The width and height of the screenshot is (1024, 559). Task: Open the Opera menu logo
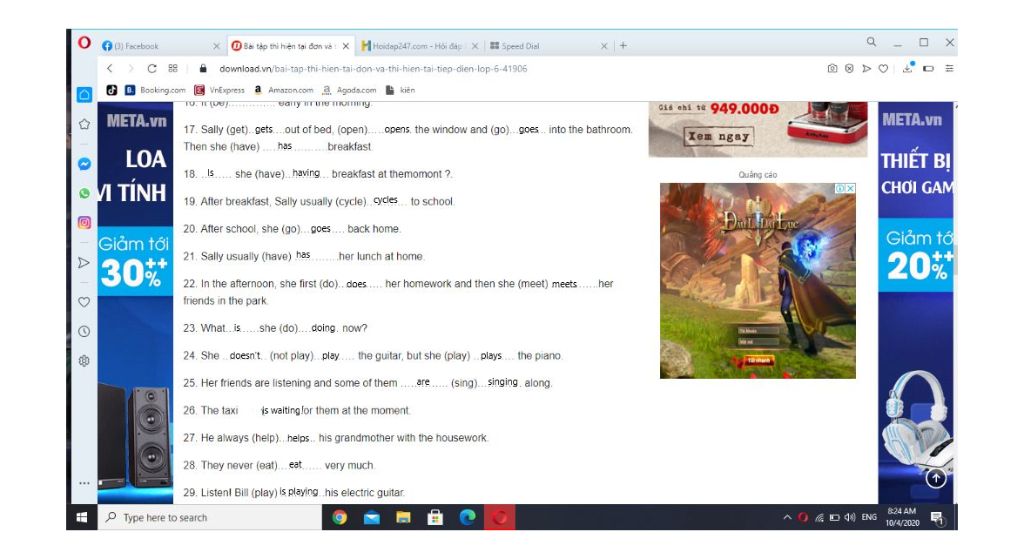(84, 42)
